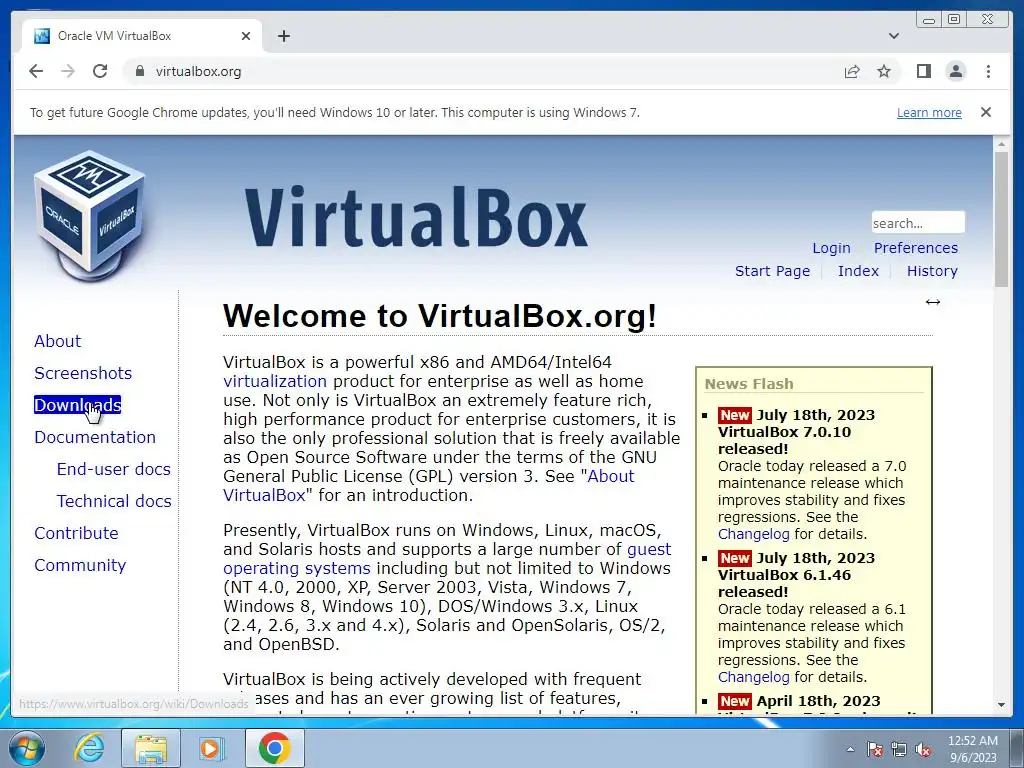1024x768 pixels.
Task: Click the page scrollbar down arrow
Action: pos(1001,705)
